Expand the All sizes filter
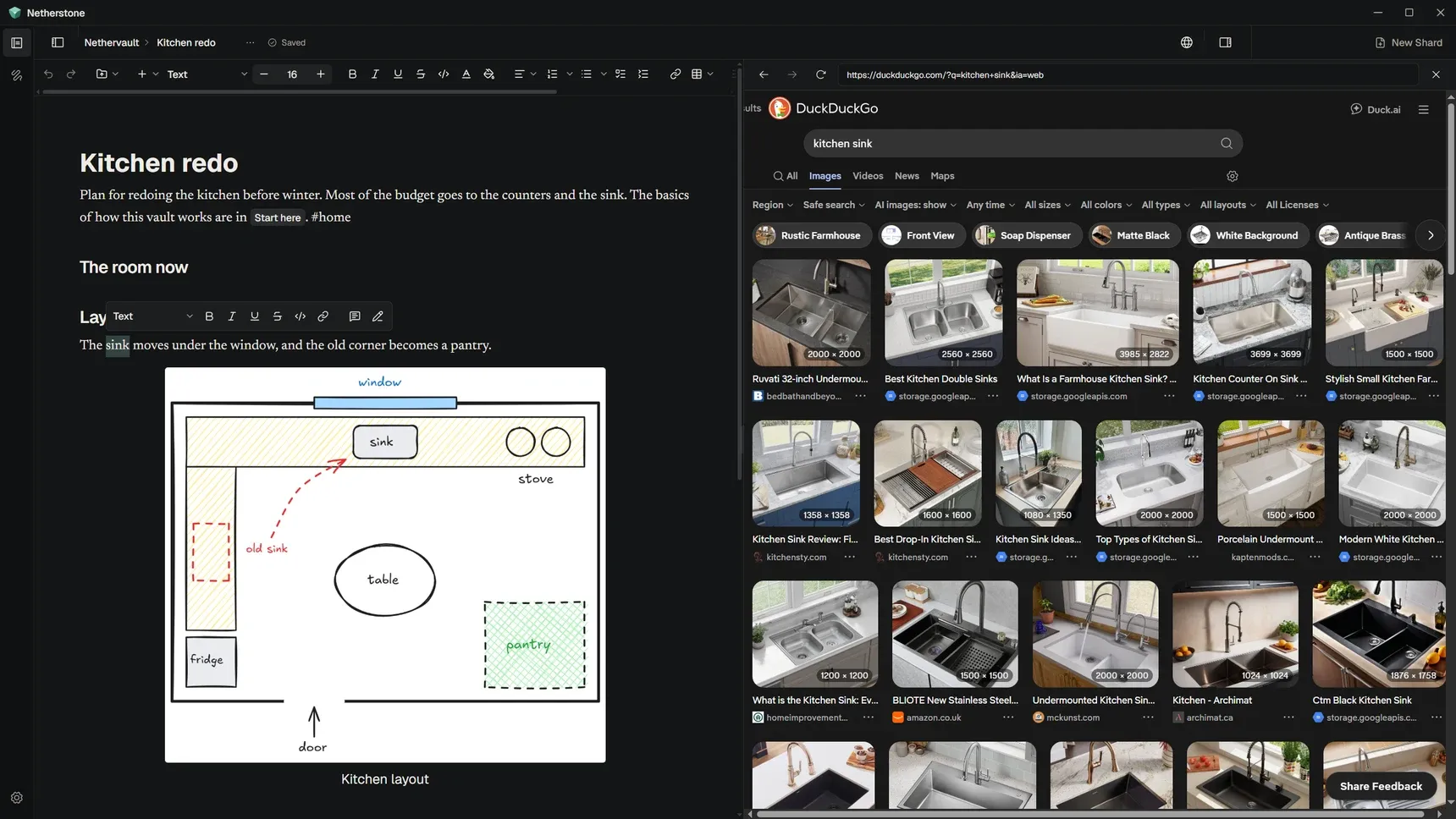The width and height of the screenshot is (1456, 819). (x=1047, y=205)
